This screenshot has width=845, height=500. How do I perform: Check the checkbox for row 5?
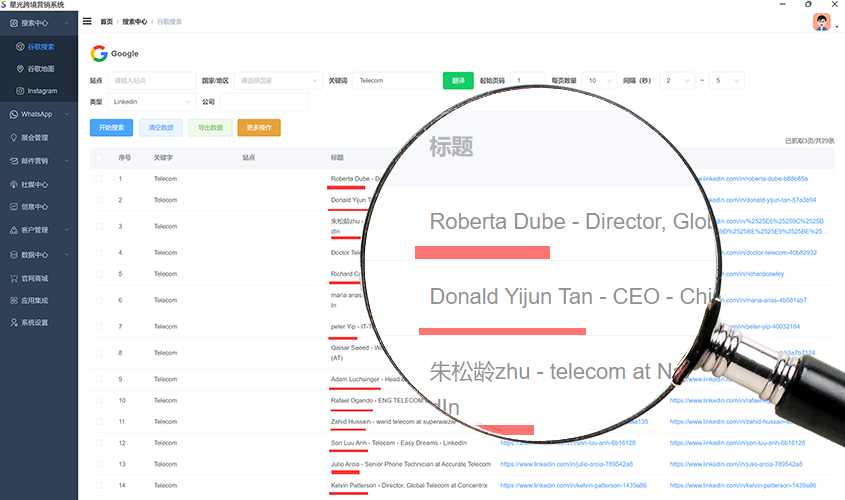(99, 274)
